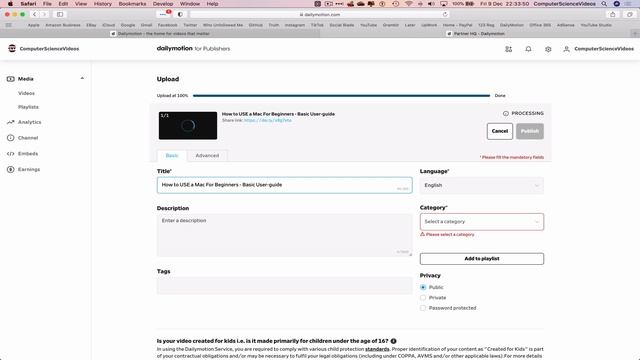Click the privacy shield icon beside address bar
This screenshot has width=640, height=360.
tap(180, 14)
